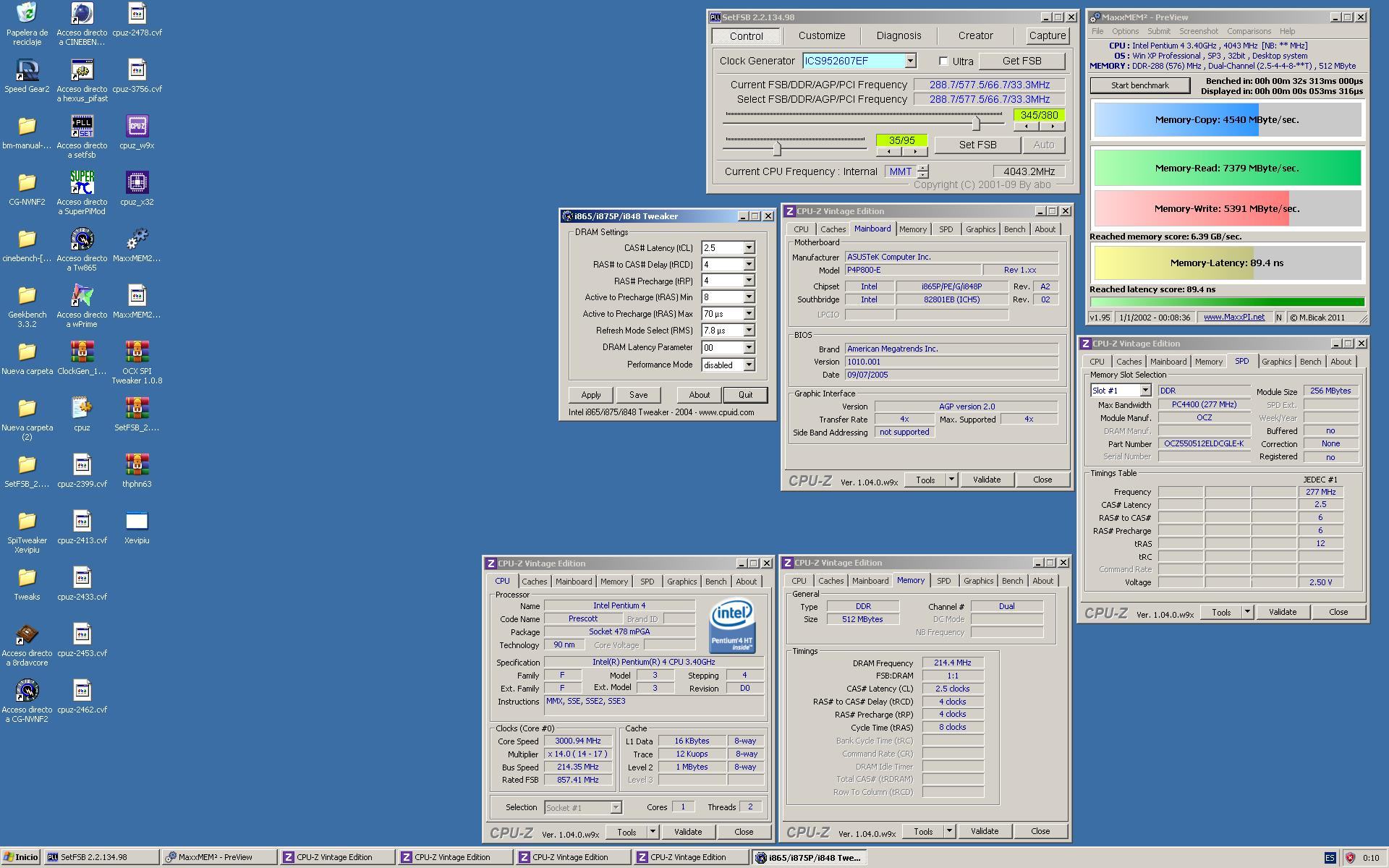Expand the Performance Mode dropdown
Image resolution: width=1389 pixels, height=868 pixels.
tap(749, 365)
